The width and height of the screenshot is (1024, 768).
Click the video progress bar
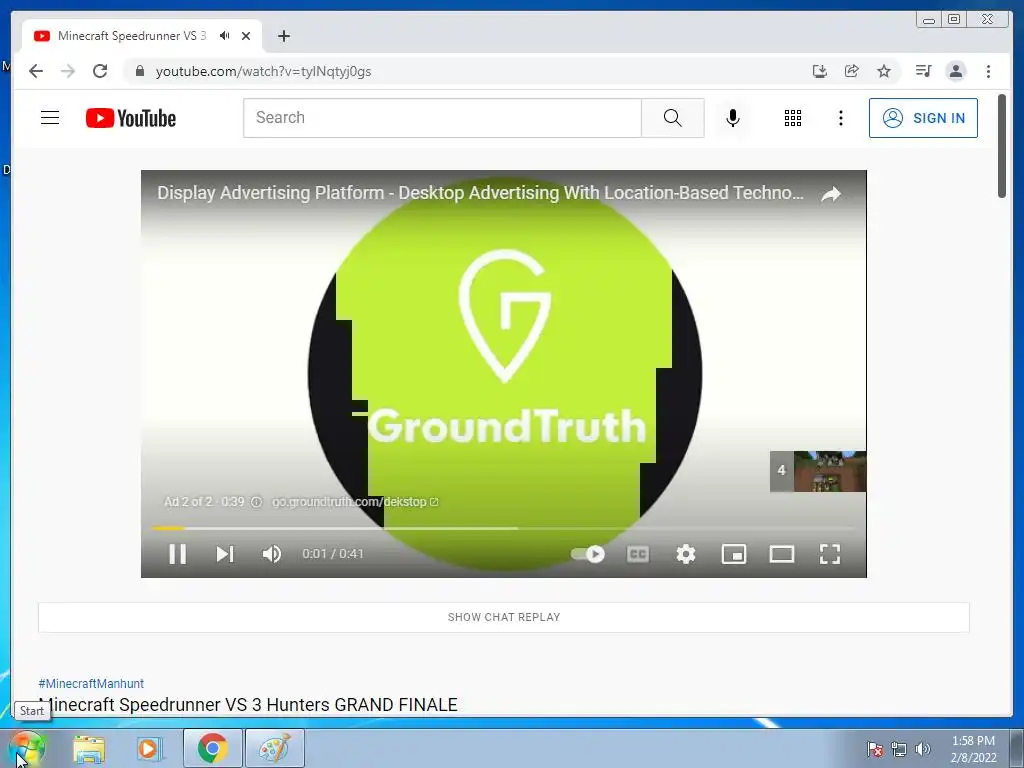tap(503, 528)
